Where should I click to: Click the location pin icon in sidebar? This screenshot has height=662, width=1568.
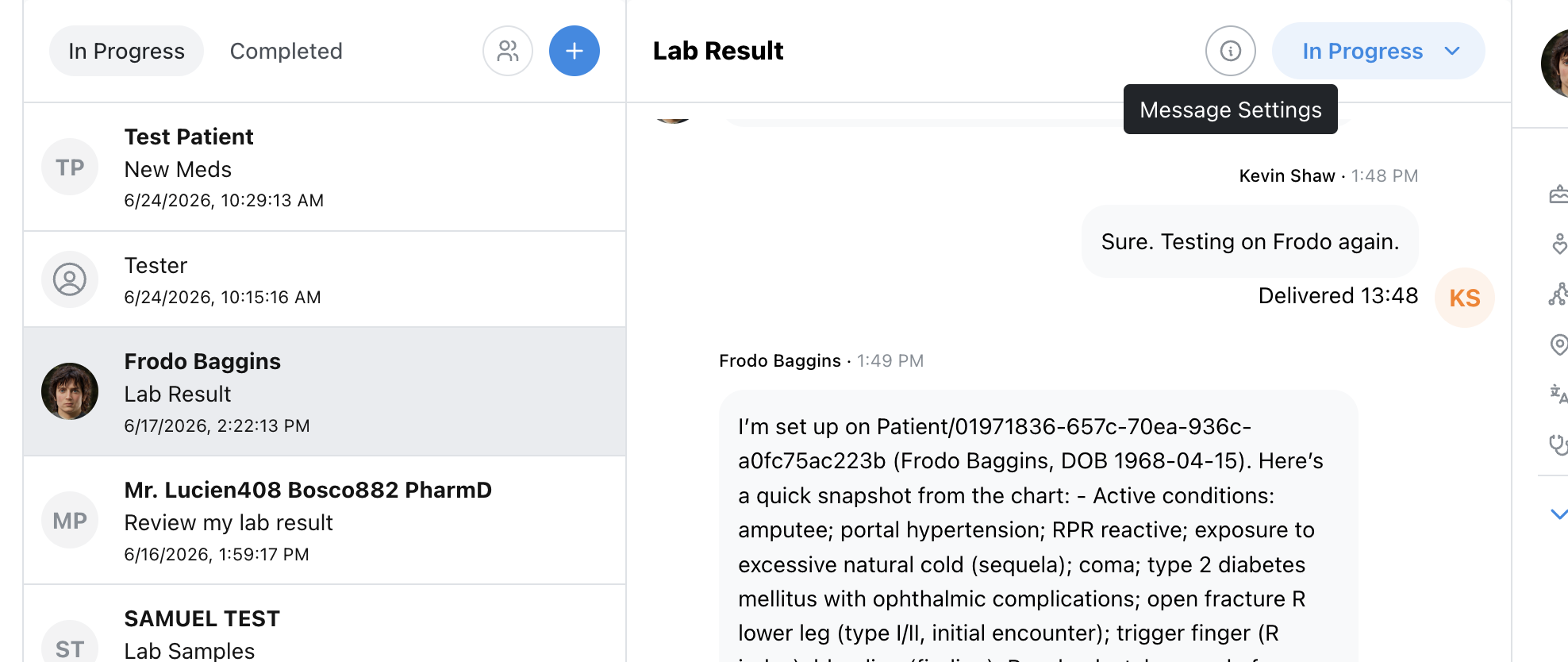(1558, 344)
